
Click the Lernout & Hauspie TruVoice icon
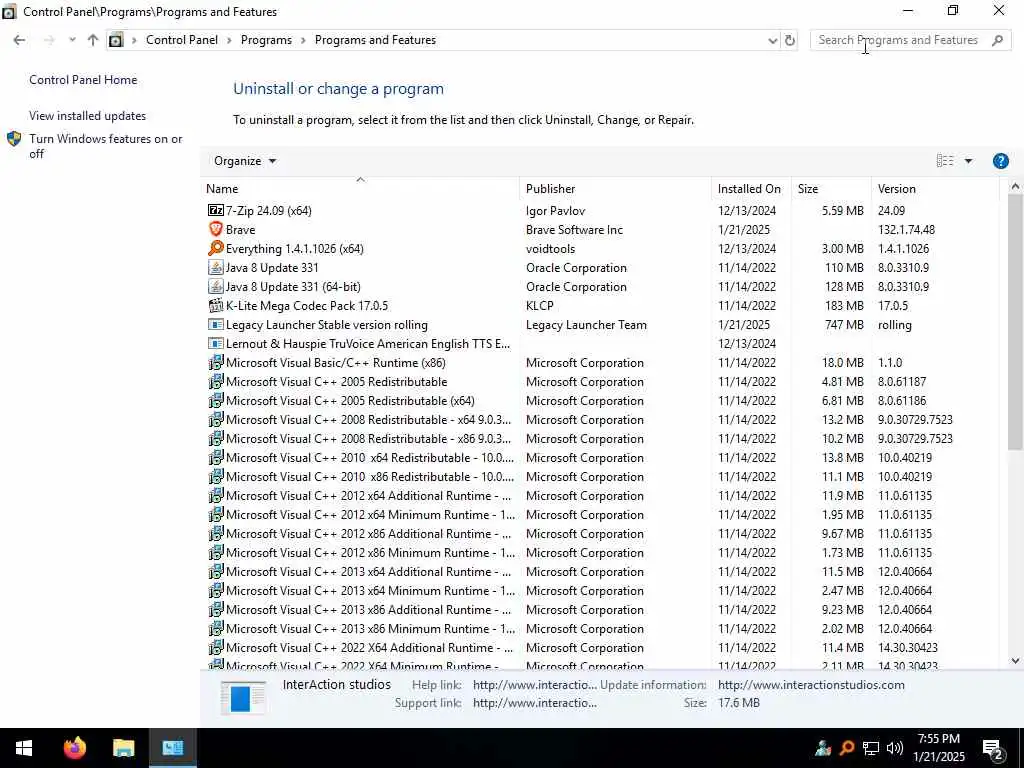pyautogui.click(x=216, y=343)
